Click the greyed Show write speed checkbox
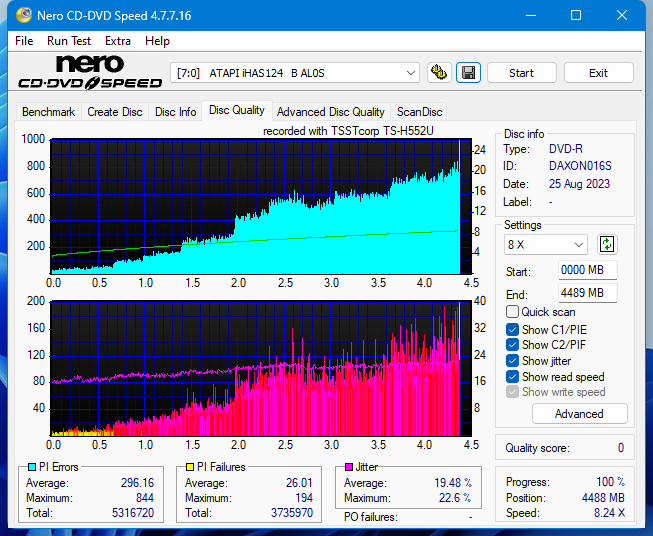 coord(512,392)
